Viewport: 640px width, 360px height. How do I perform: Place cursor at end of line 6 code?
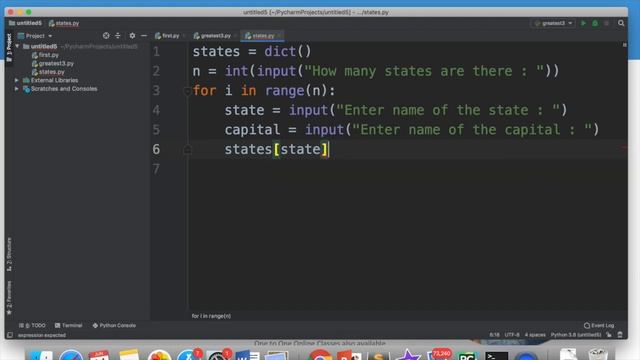tap(329, 149)
